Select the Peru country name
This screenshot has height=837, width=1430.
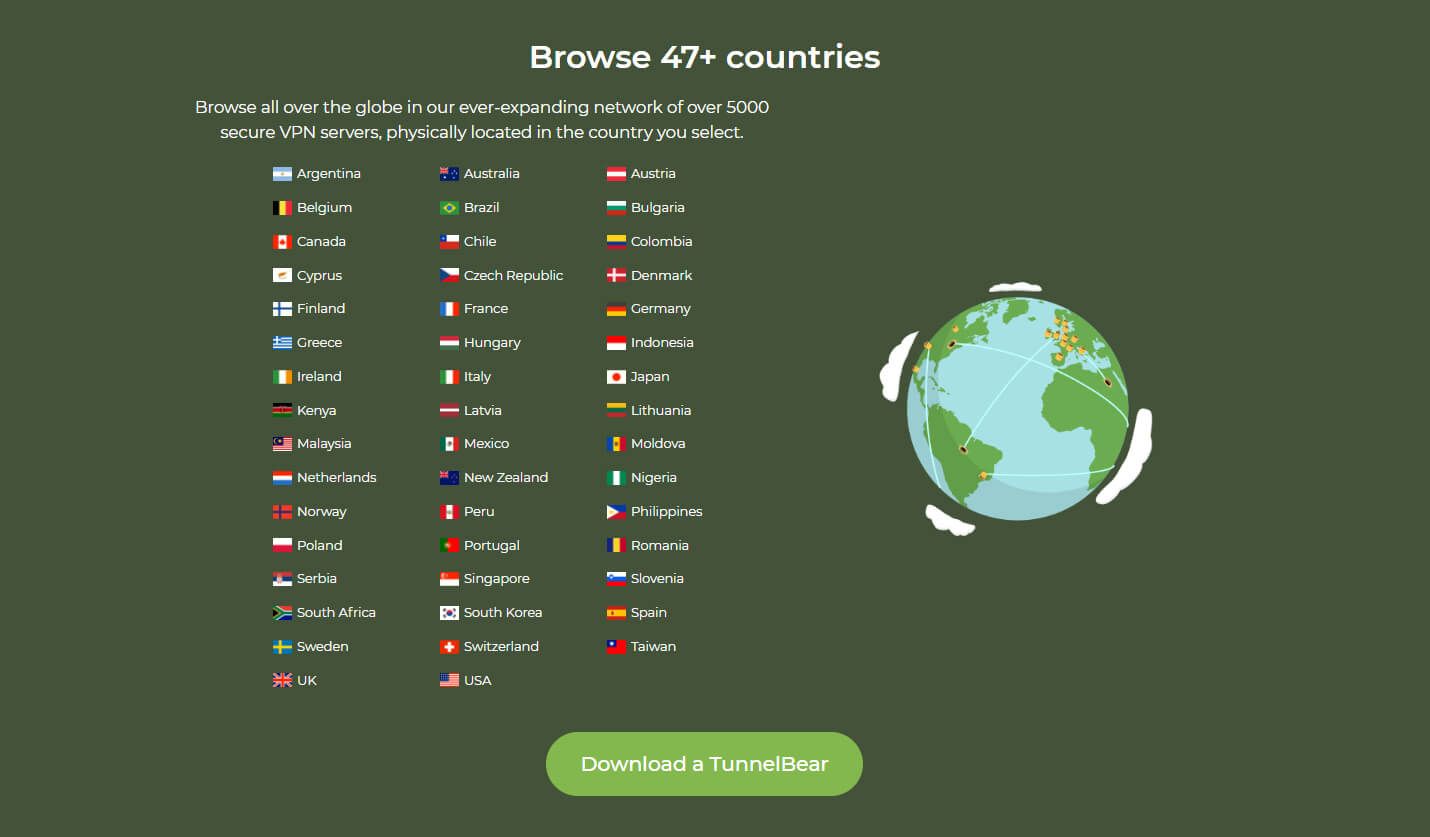(x=479, y=512)
